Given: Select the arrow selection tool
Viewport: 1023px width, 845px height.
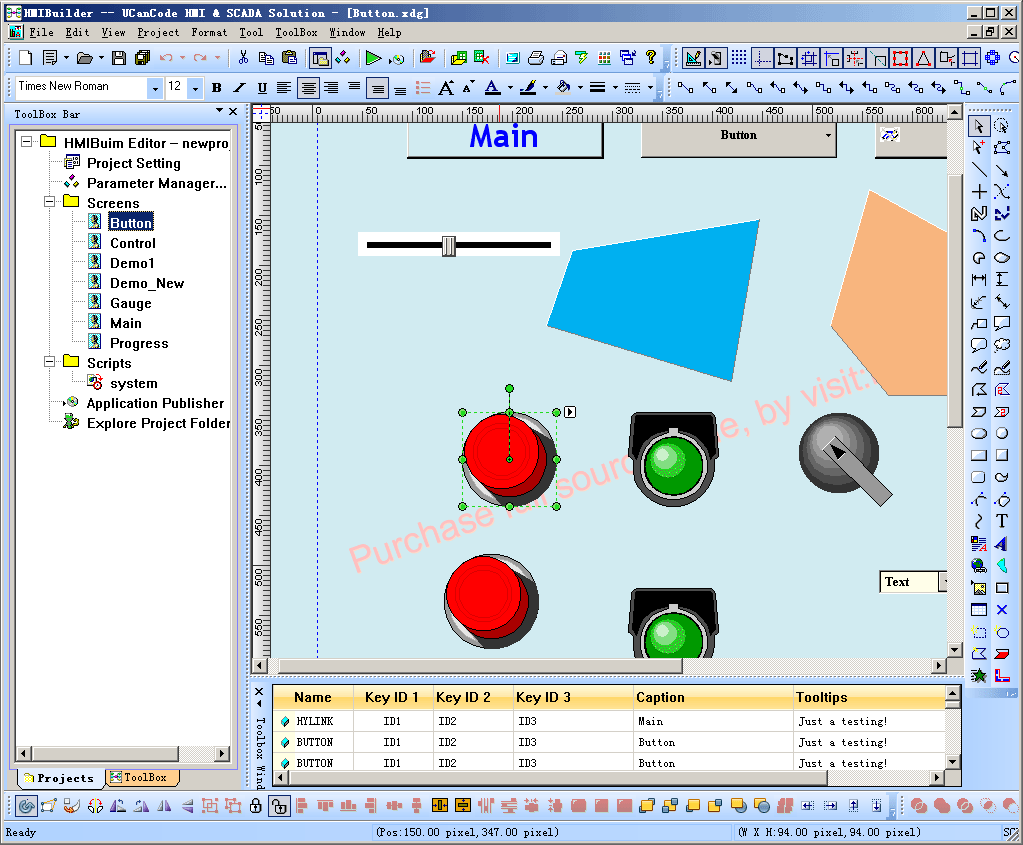Looking at the screenshot, I should pyautogui.click(x=978, y=125).
